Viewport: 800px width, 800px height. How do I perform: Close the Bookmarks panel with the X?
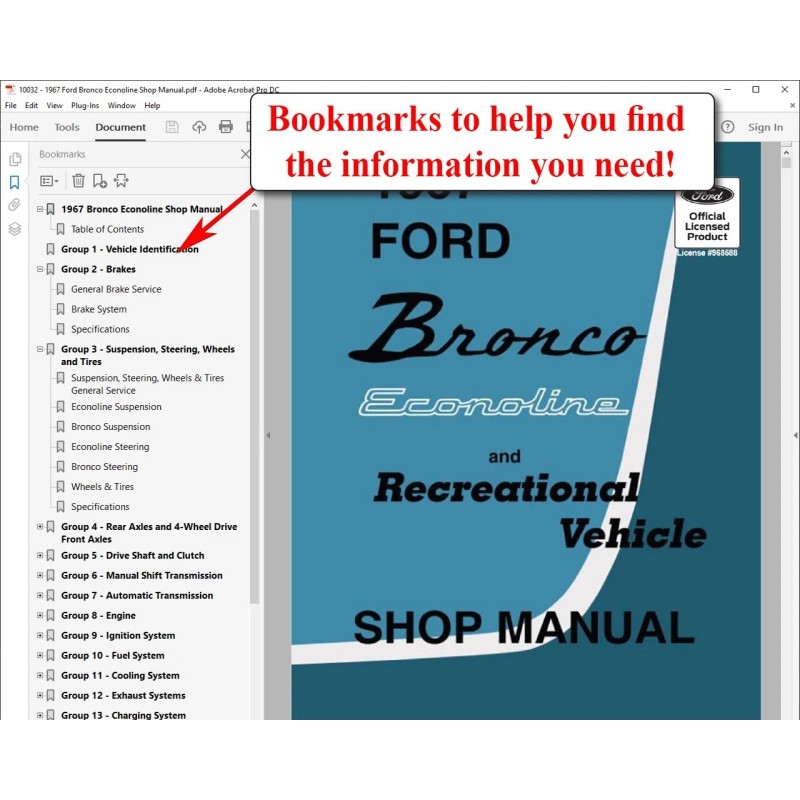pos(246,154)
